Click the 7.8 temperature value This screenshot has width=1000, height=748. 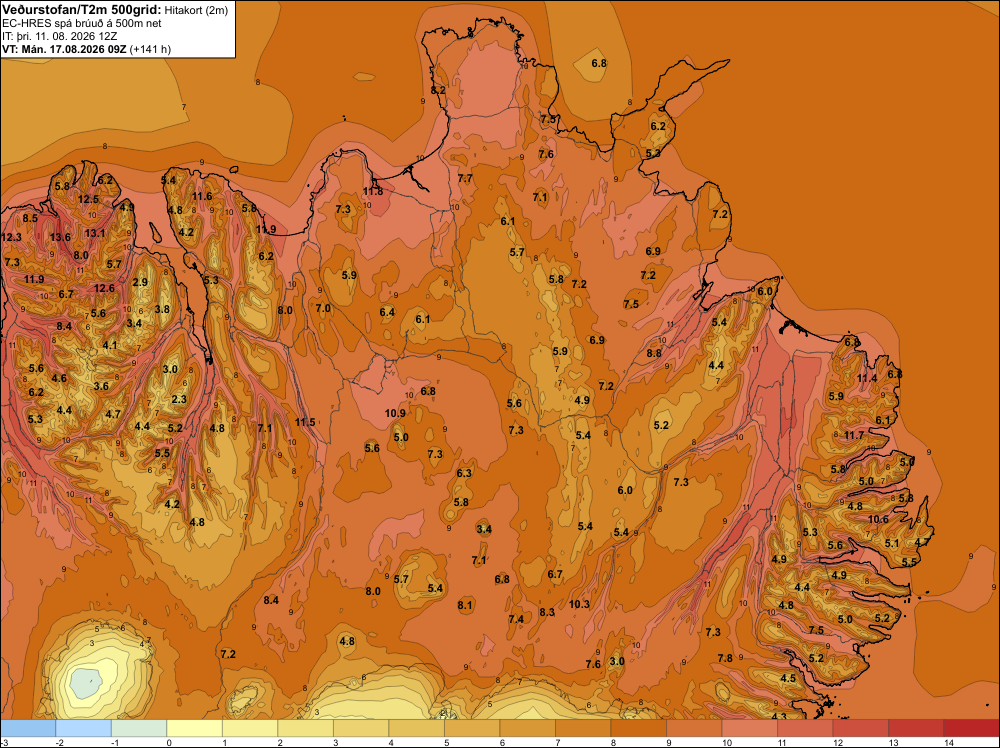pyautogui.click(x=725, y=659)
